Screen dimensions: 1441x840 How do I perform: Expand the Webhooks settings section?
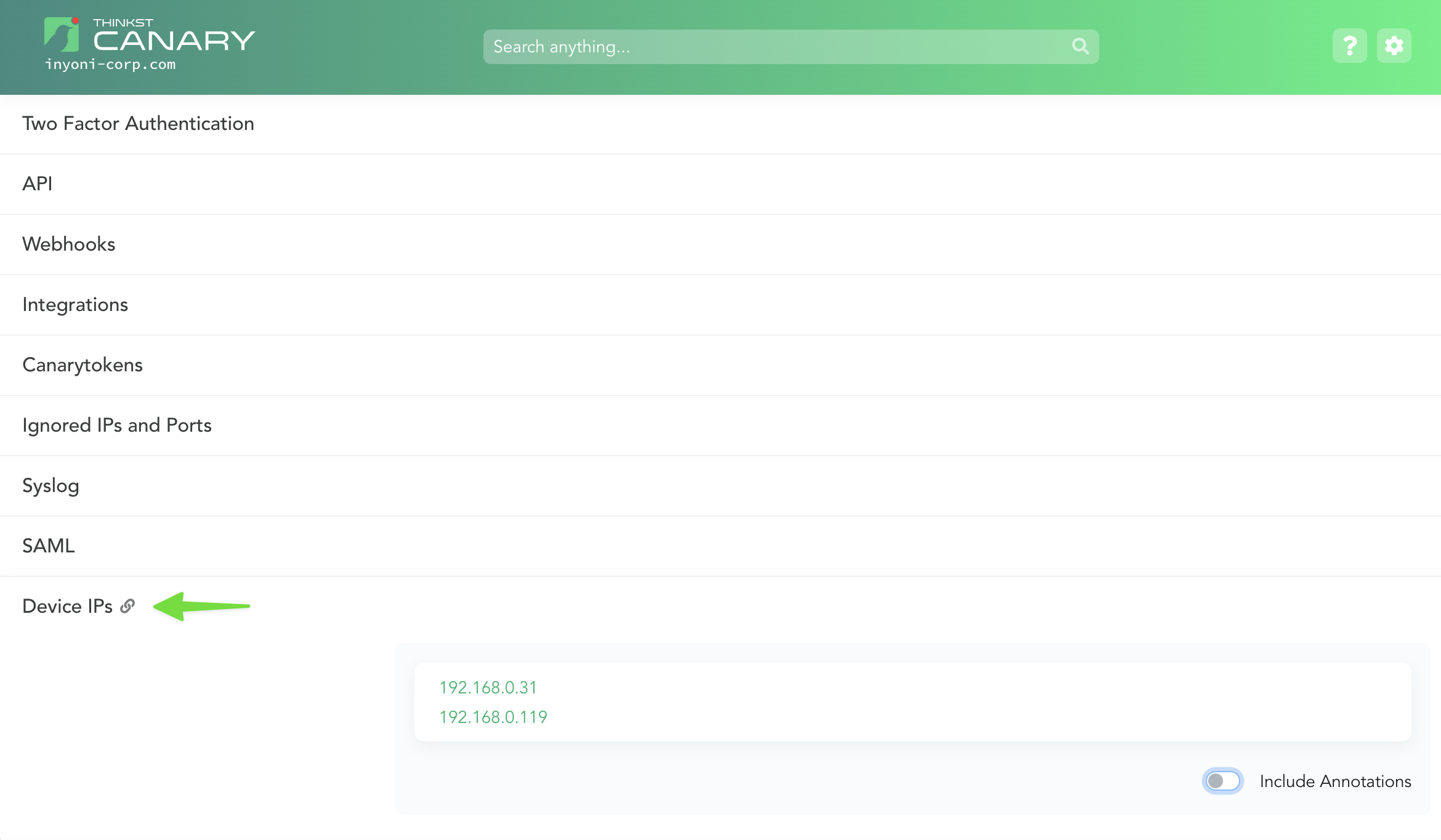point(68,244)
